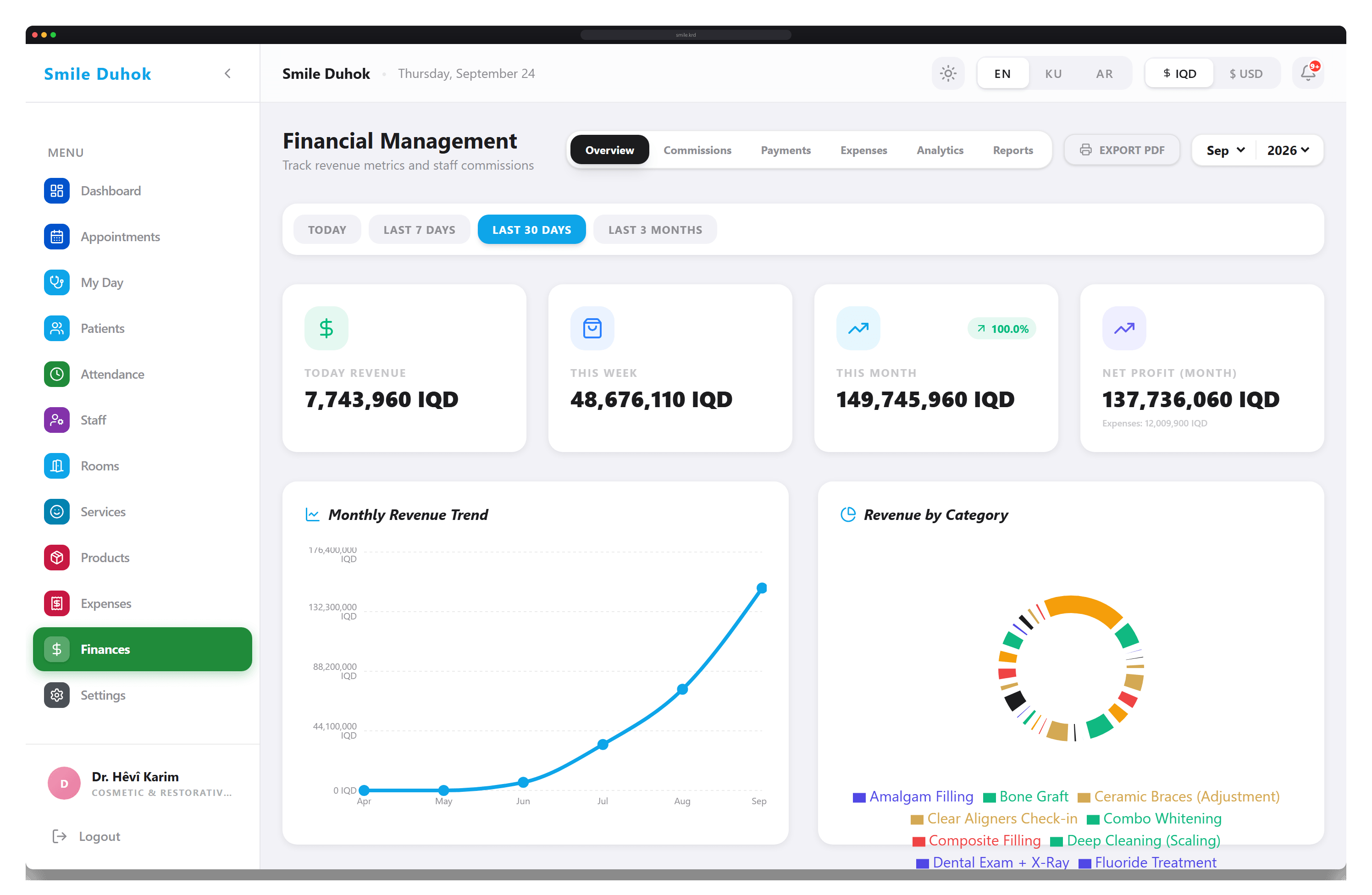Click Deep Cleaning (Scaling) legend entry
Image resolution: width=1372 pixels, height=895 pixels.
click(1134, 840)
